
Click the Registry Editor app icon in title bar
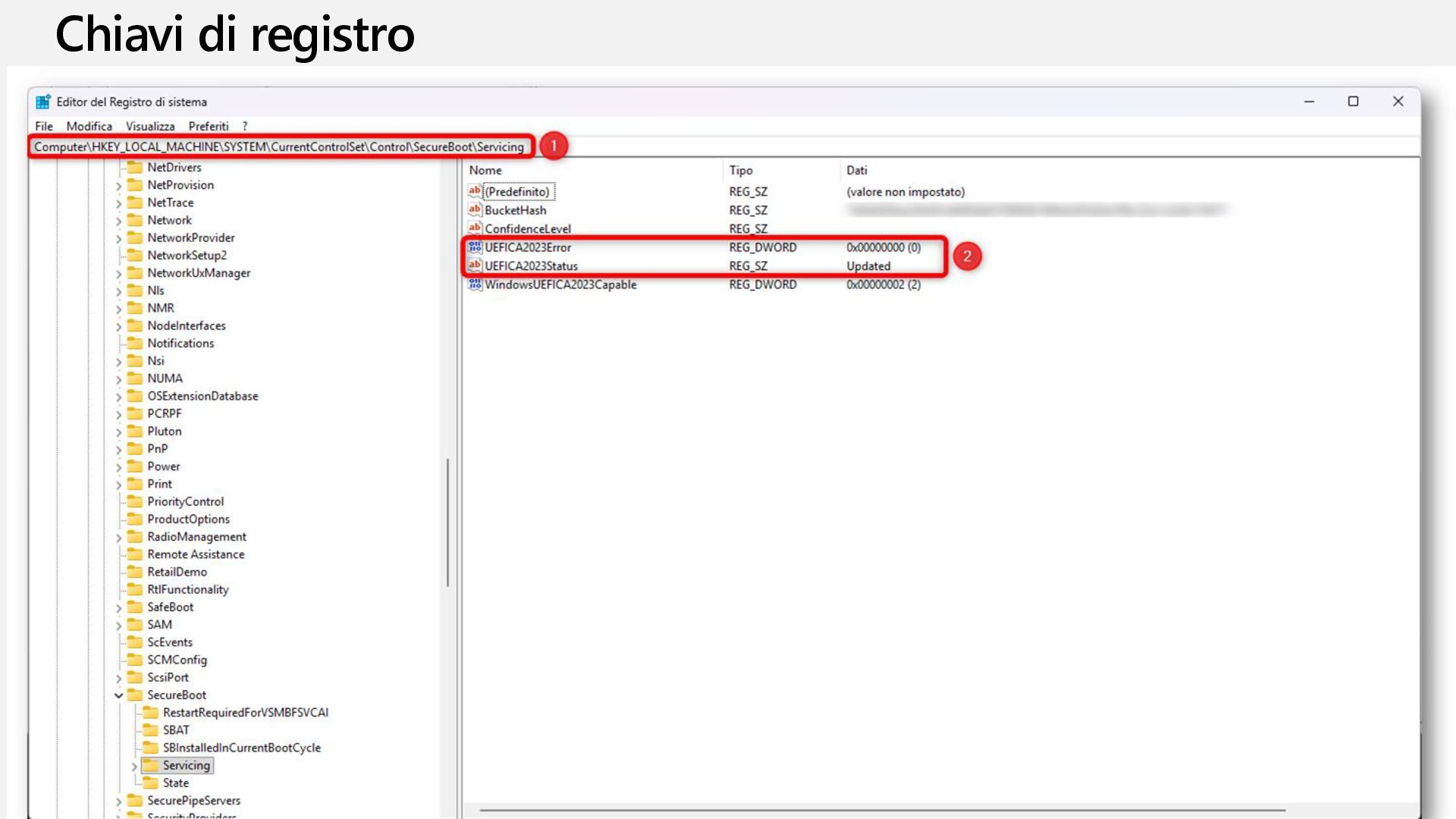pos(43,102)
